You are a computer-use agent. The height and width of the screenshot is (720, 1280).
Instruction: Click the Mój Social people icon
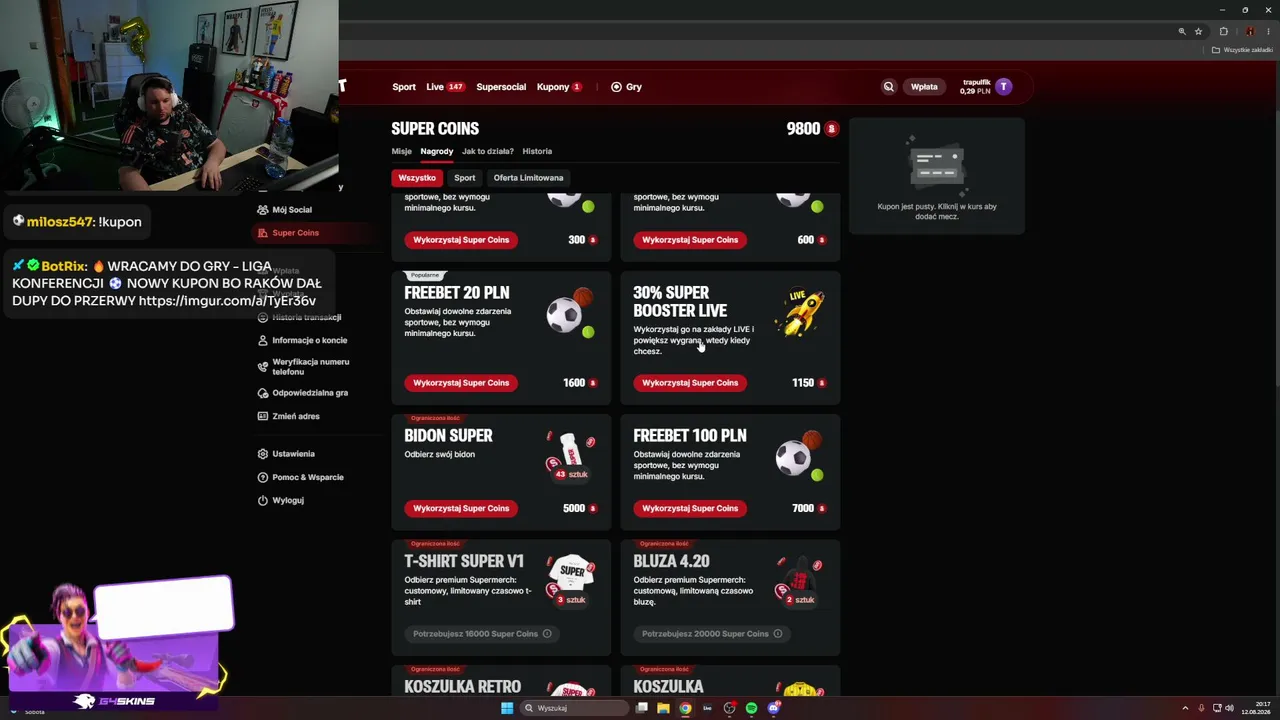263,210
